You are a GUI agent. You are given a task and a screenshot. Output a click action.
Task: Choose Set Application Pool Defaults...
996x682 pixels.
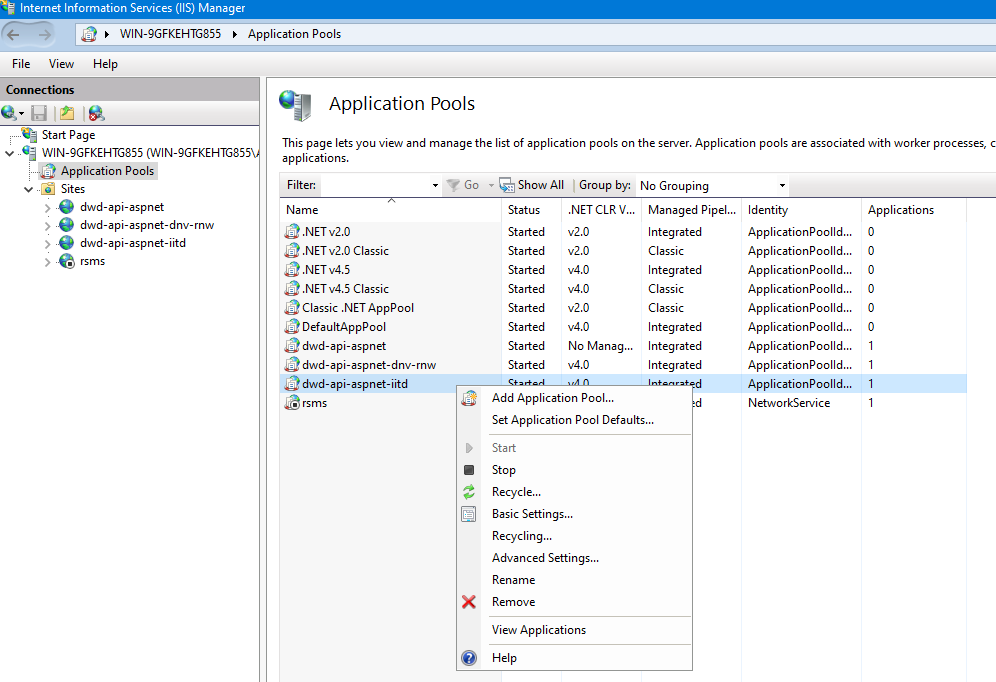coord(572,420)
